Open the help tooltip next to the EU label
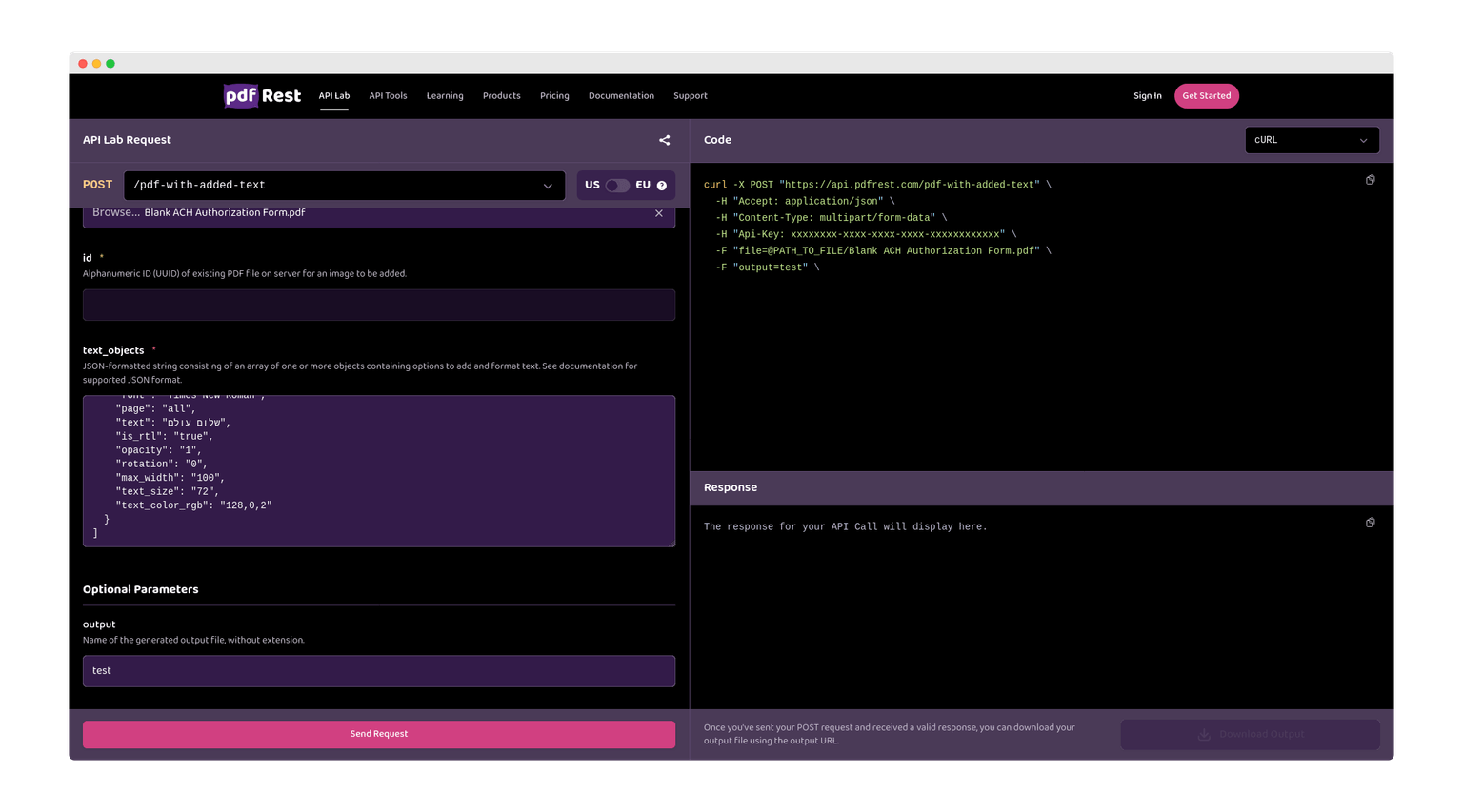The image size is (1463, 812). pos(662,185)
